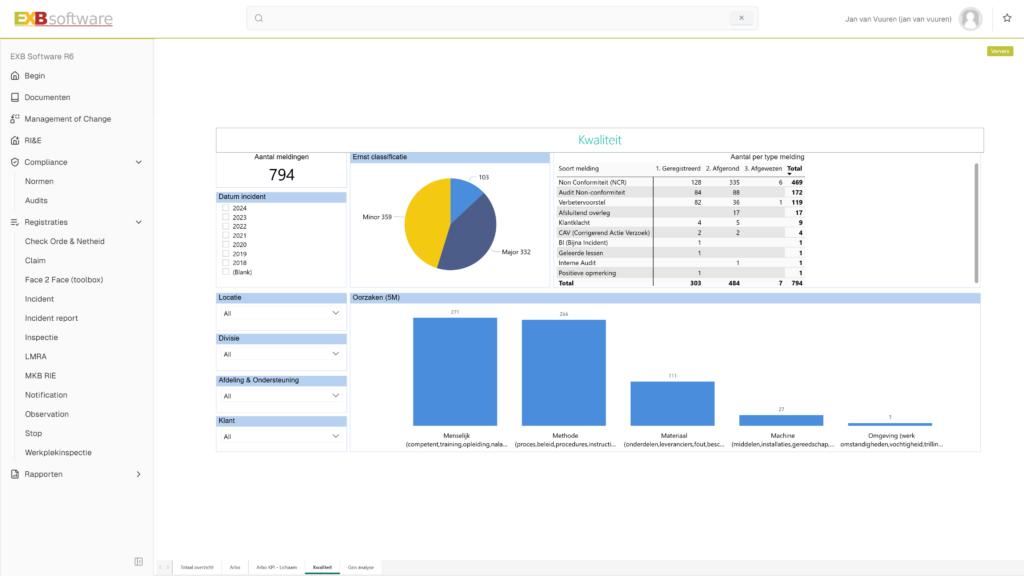Viewport: 1024px width, 576px height.
Task: Tick the 2024 incident date checkbox
Action: (x=225, y=208)
